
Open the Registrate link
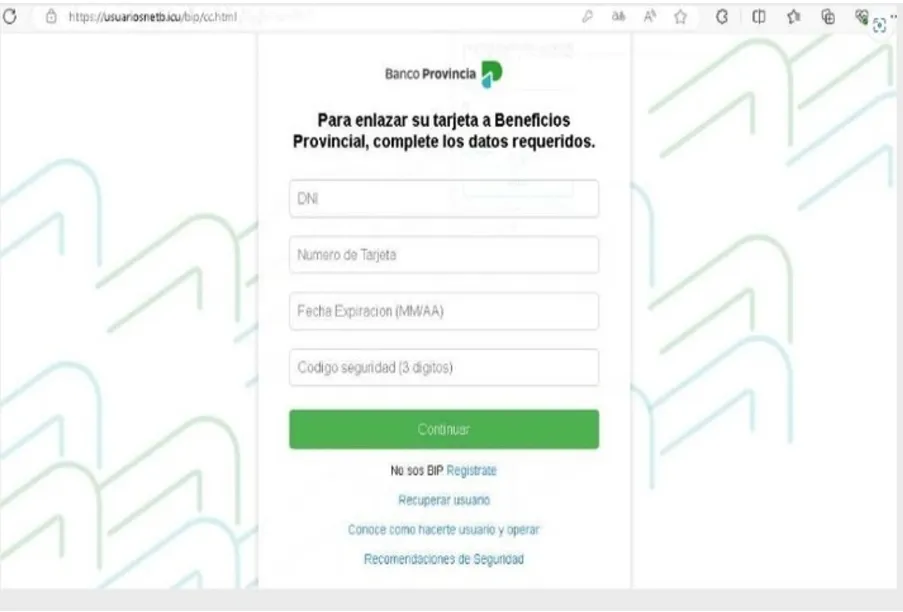pyautogui.click(x=471, y=470)
